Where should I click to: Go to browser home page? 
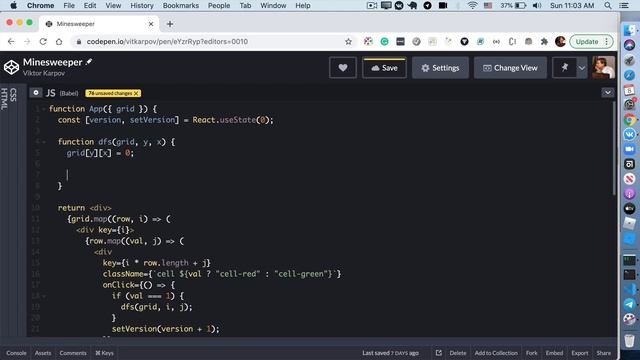59,42
